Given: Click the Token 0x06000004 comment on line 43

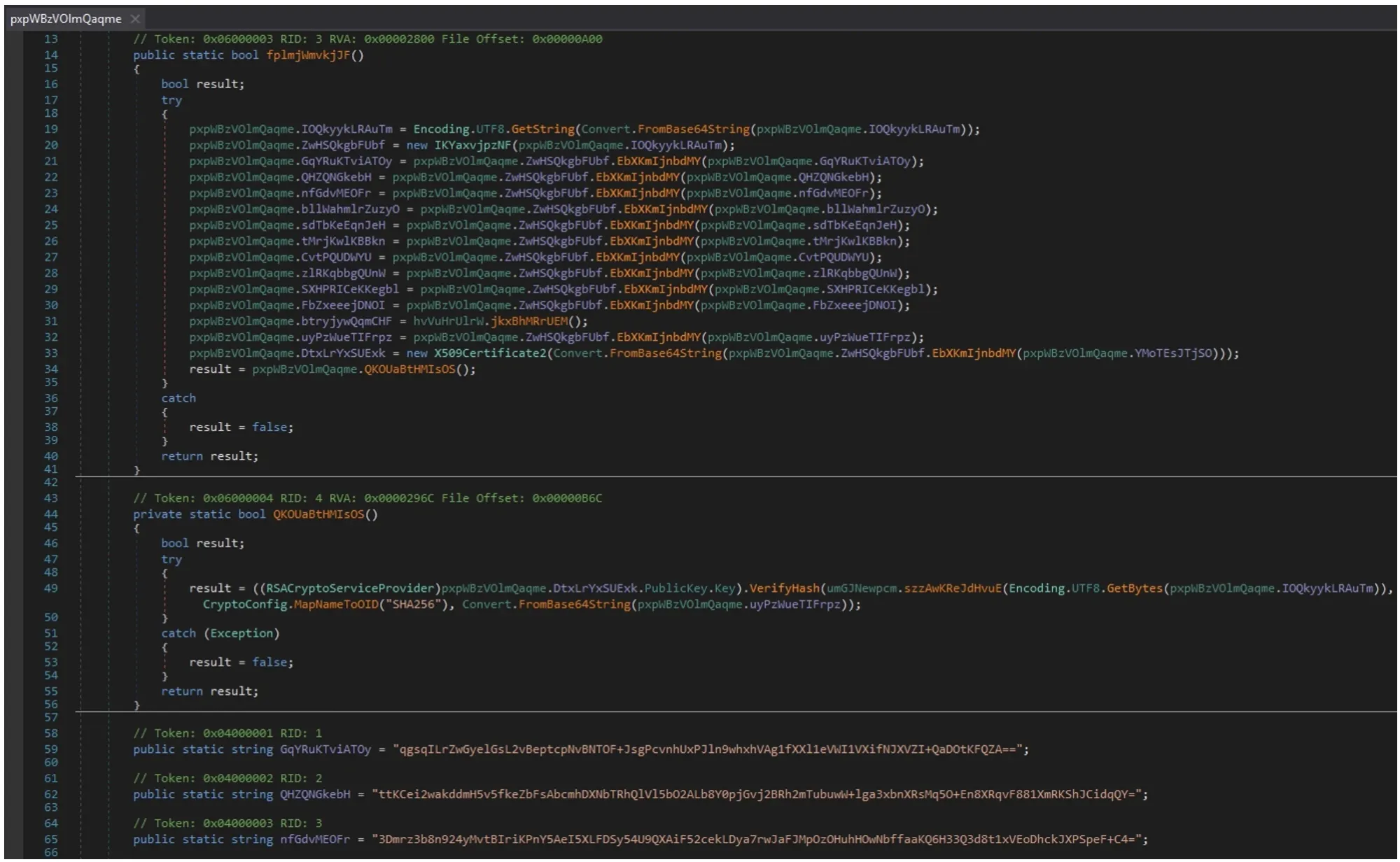Looking at the screenshot, I should coord(367,499).
